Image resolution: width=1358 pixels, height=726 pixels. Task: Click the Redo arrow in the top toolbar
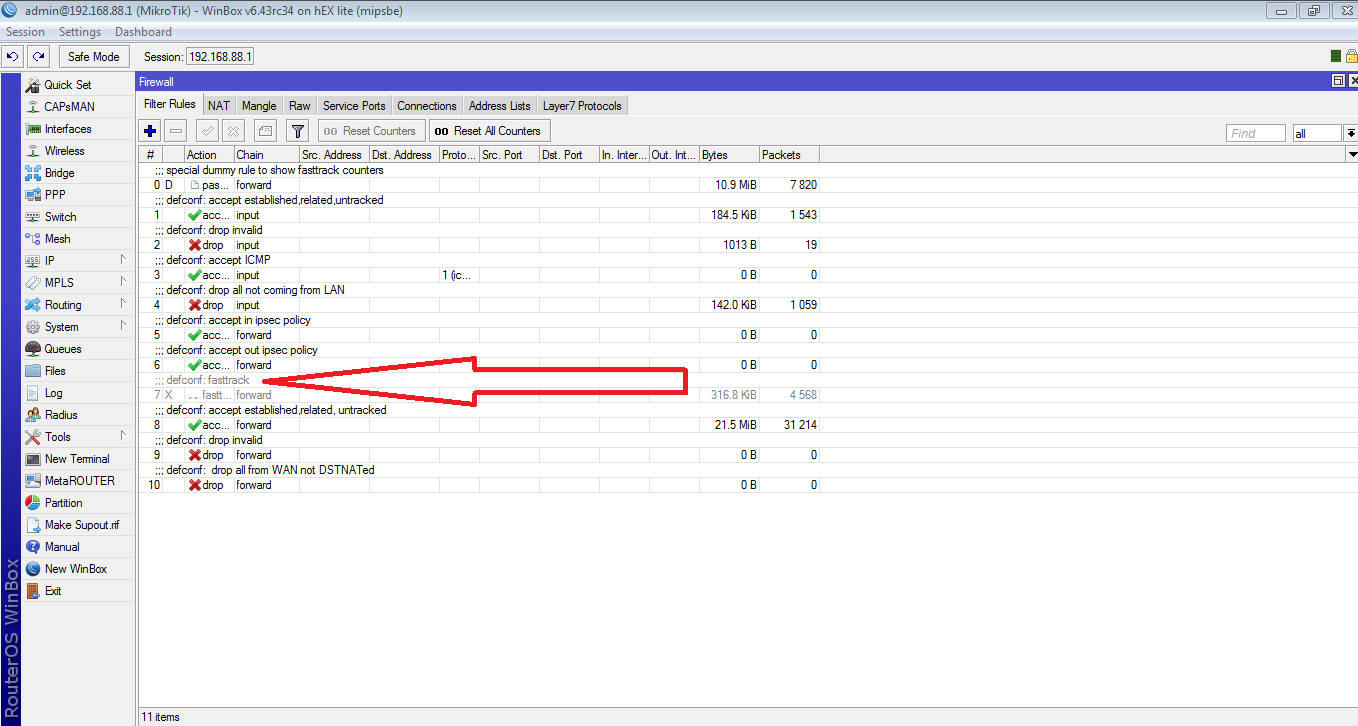[37, 57]
